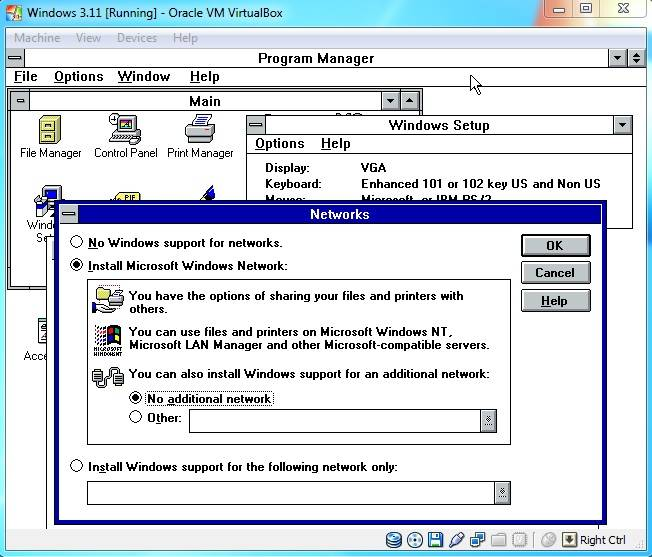Click the Help button in Networks dialog

(555, 301)
